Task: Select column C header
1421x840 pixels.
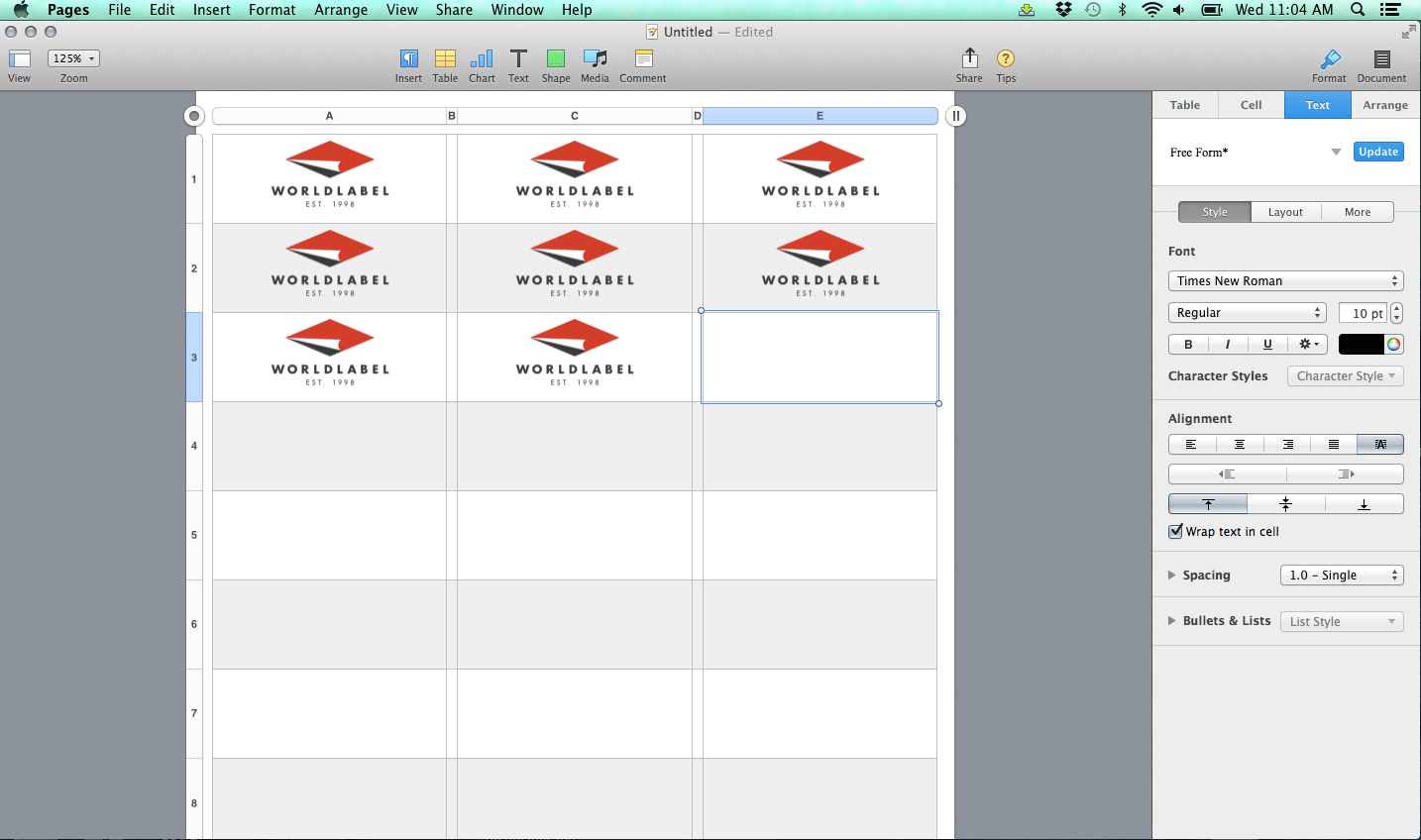Action: [574, 116]
